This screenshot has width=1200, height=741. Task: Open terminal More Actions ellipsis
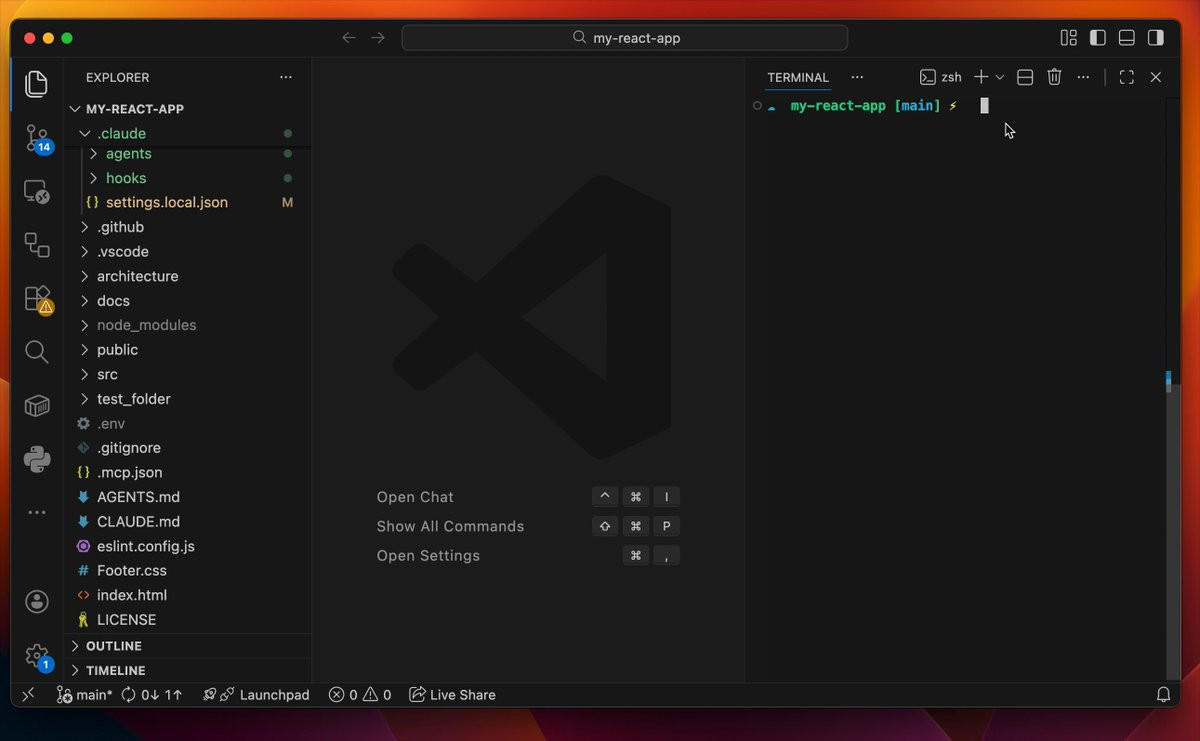point(1083,77)
